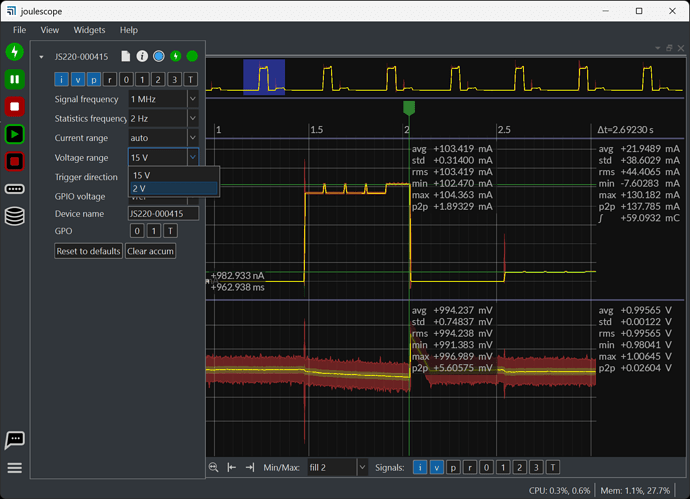Open the database stack icon in sidebar

[x=15, y=216]
